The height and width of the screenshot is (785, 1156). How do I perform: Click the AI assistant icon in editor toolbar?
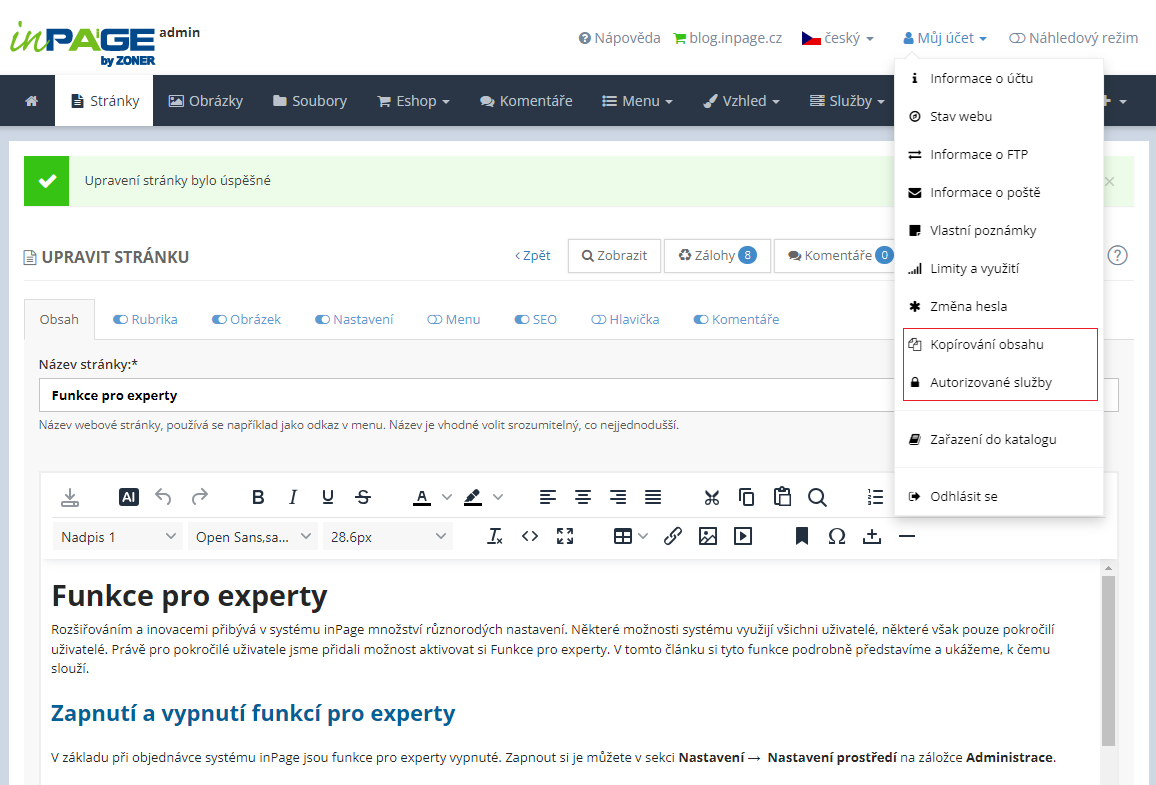click(128, 498)
